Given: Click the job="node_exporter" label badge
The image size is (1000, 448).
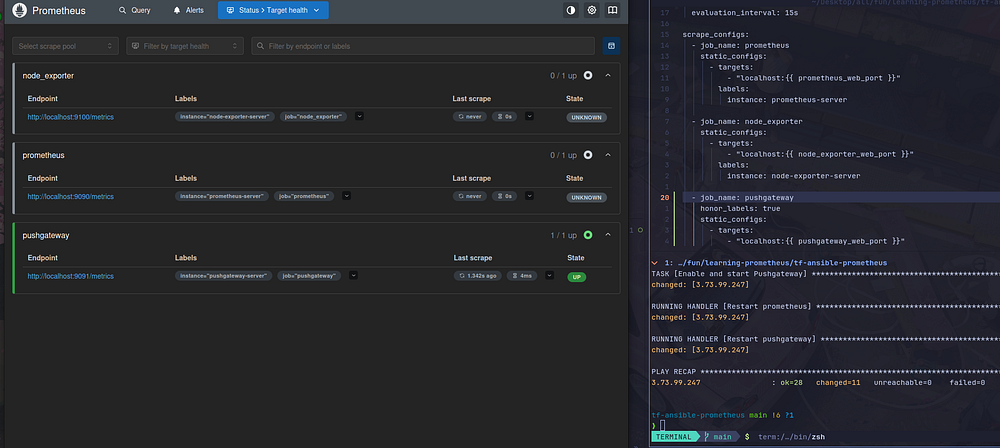Looking at the screenshot, I should [x=313, y=117].
